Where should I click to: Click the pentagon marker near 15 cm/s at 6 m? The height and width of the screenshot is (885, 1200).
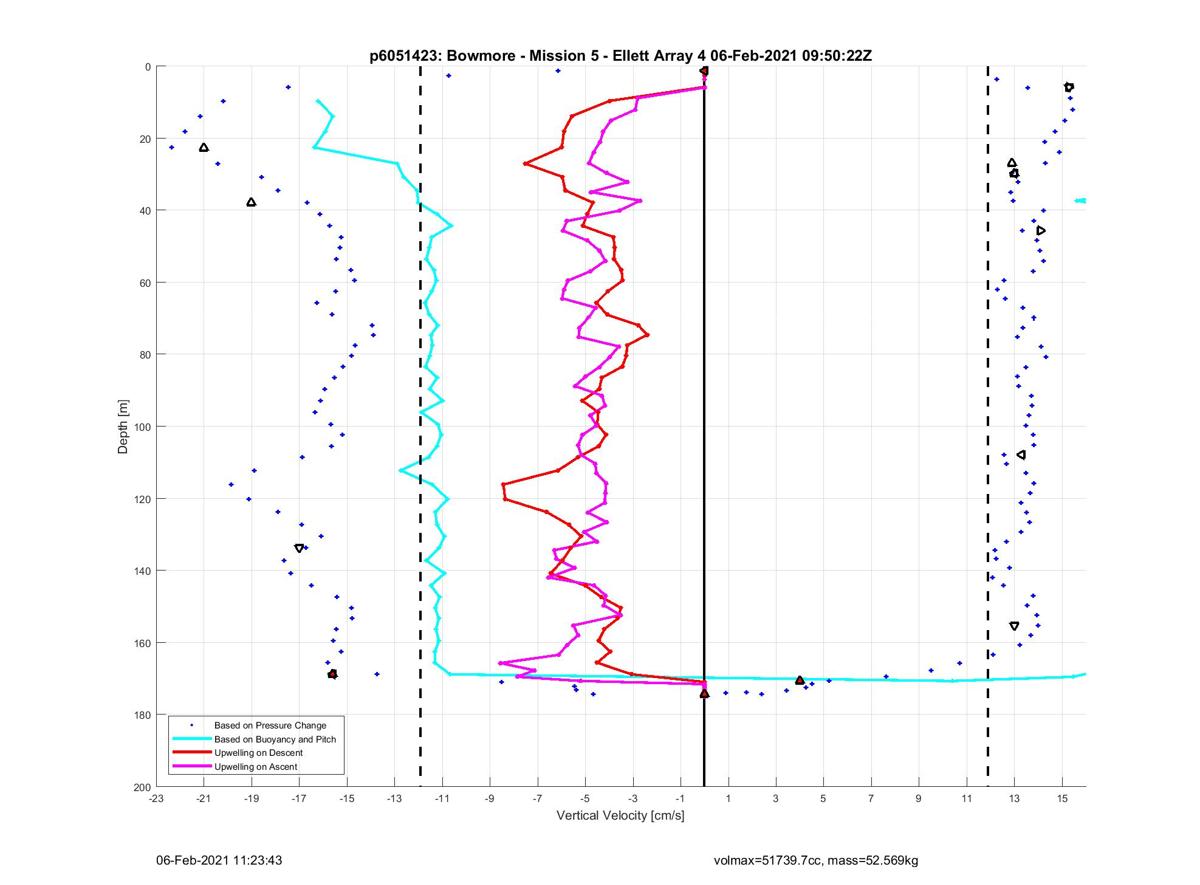pyautogui.click(x=1069, y=87)
